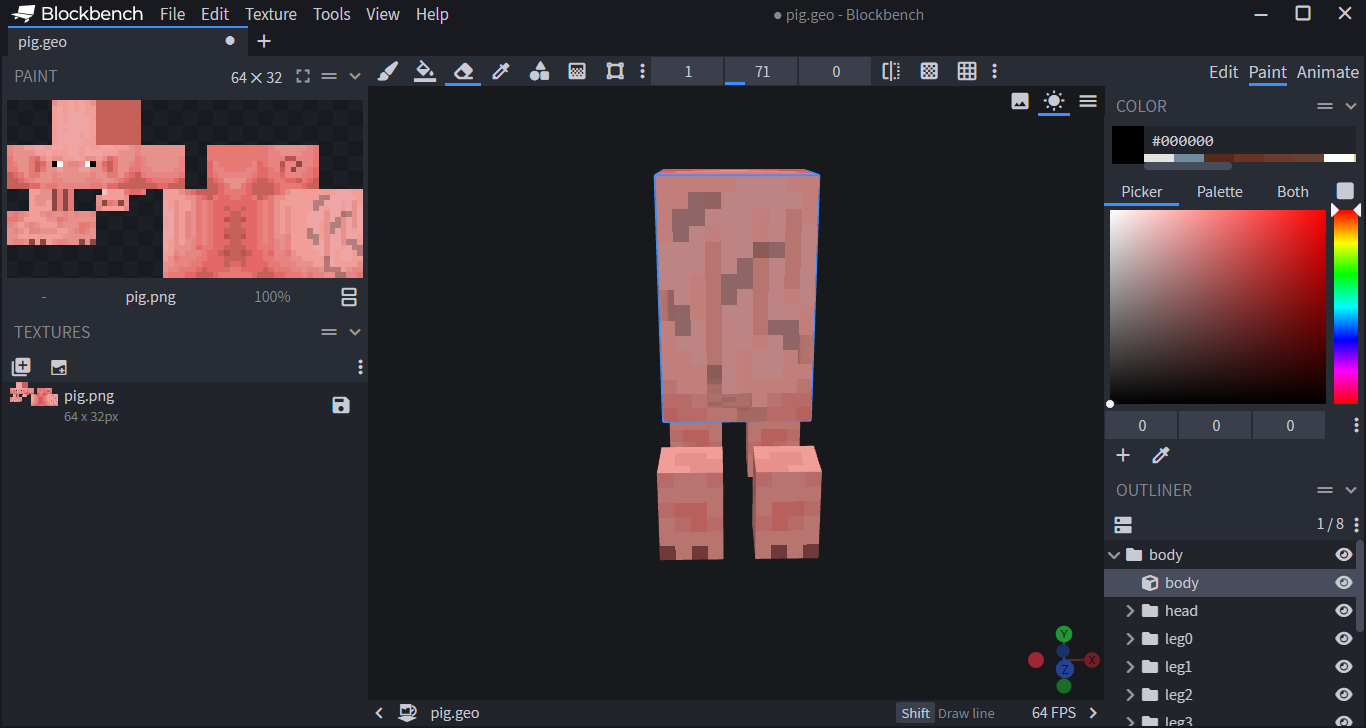
Task: Toggle the UV editor layout icon
Action: click(x=349, y=297)
